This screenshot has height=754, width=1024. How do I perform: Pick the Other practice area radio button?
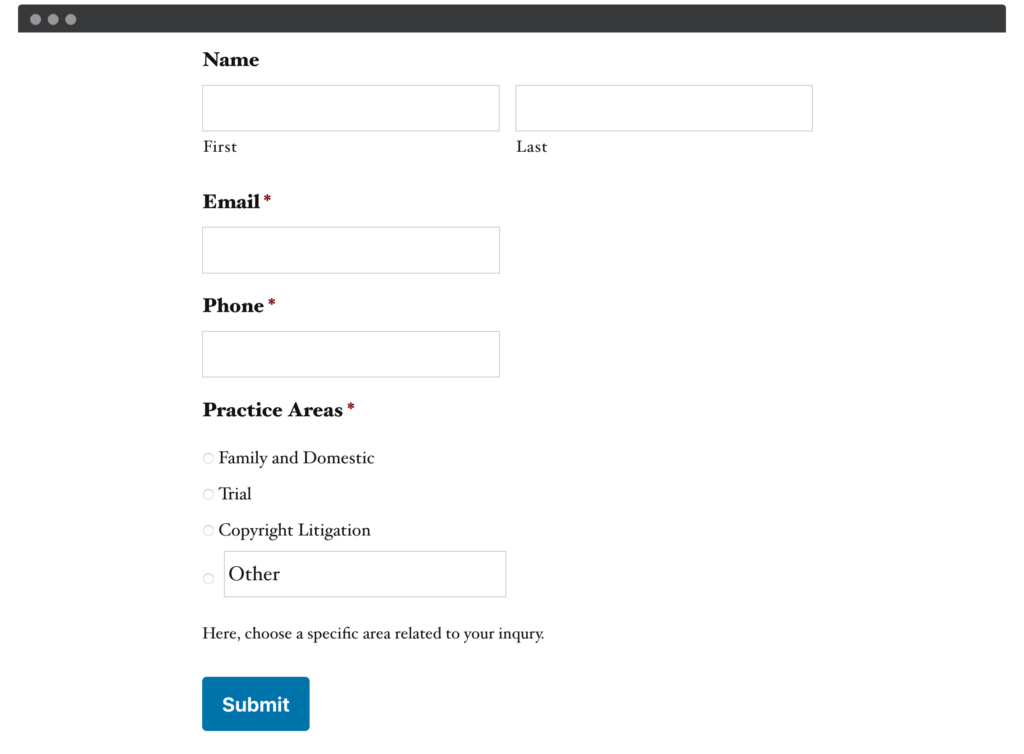coord(208,578)
